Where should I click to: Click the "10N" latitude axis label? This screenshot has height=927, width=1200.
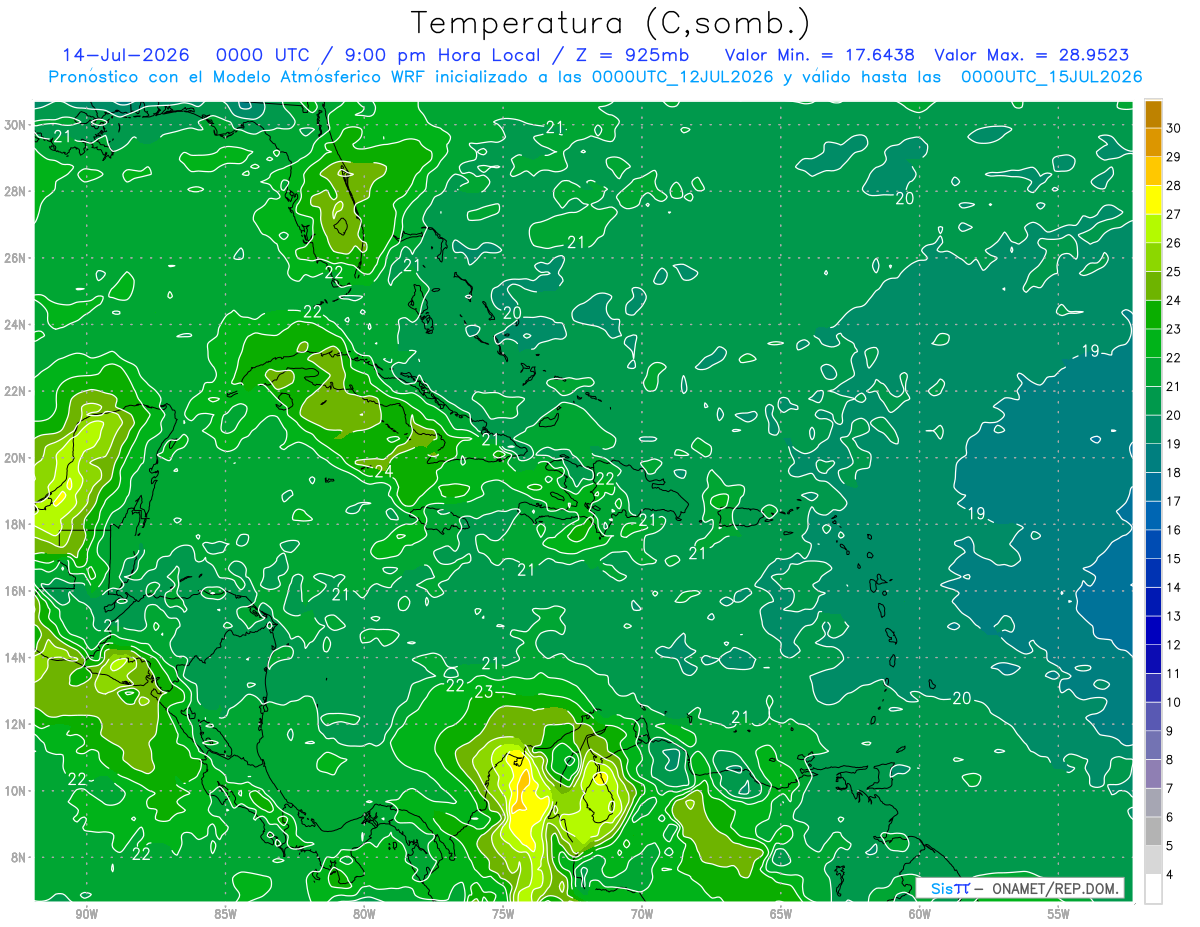tap(16, 791)
